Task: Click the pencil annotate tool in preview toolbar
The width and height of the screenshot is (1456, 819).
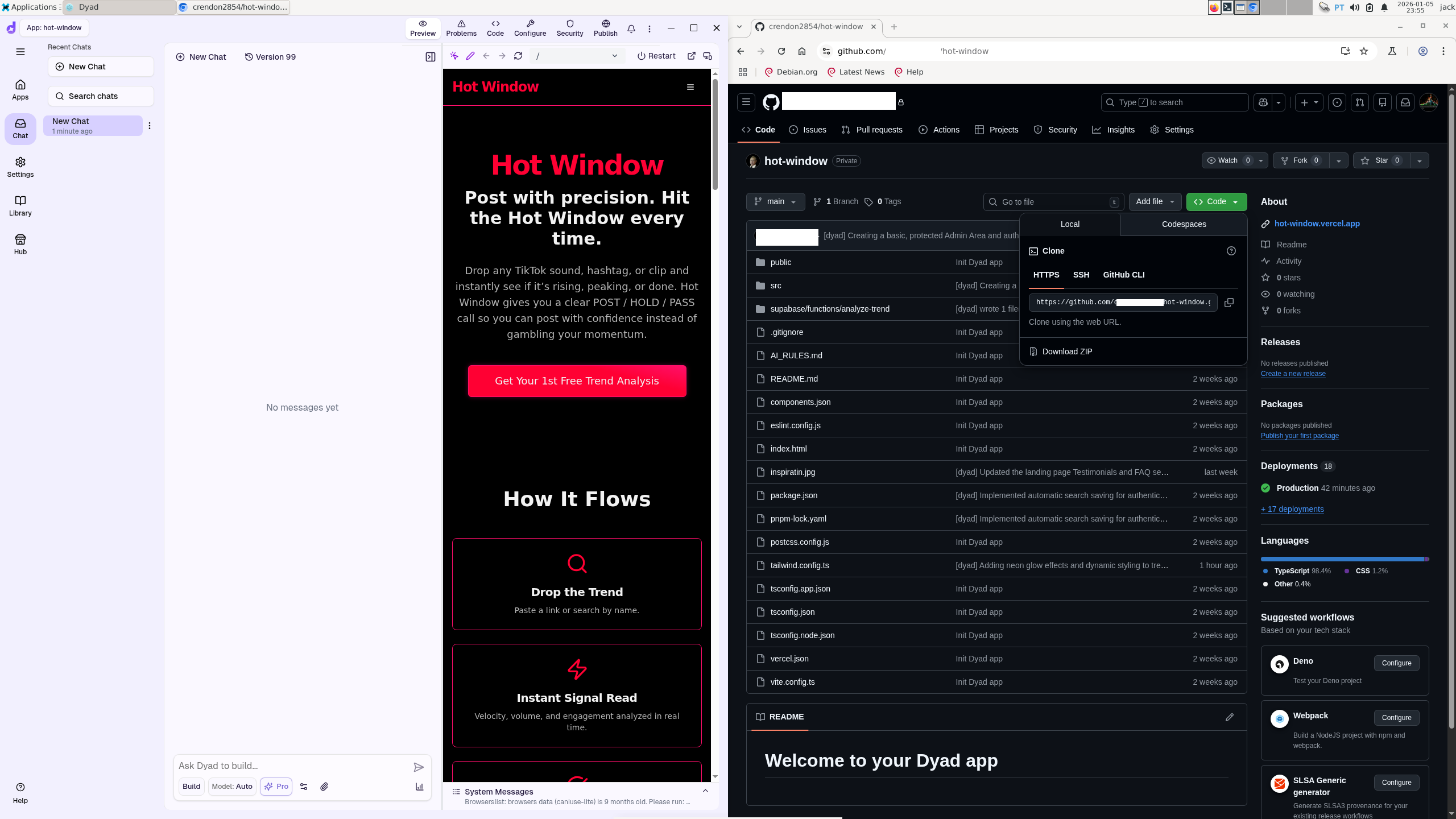Action: tap(470, 56)
